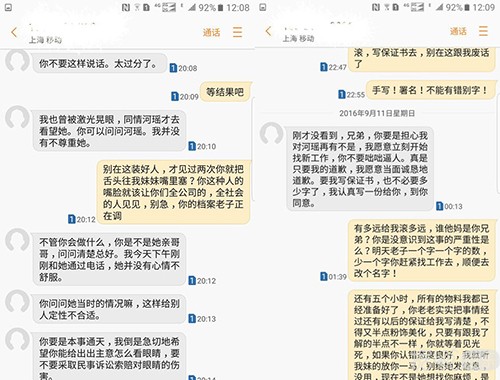Tap the notification icon in left status bar
The width and height of the screenshot is (500, 380).
(x=8, y=7)
